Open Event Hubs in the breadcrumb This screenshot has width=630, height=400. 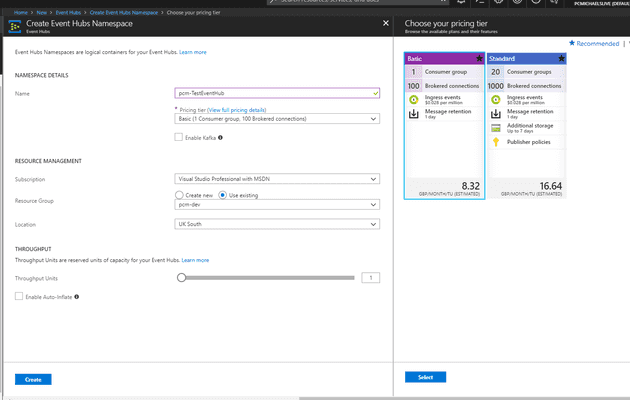click(x=68, y=12)
